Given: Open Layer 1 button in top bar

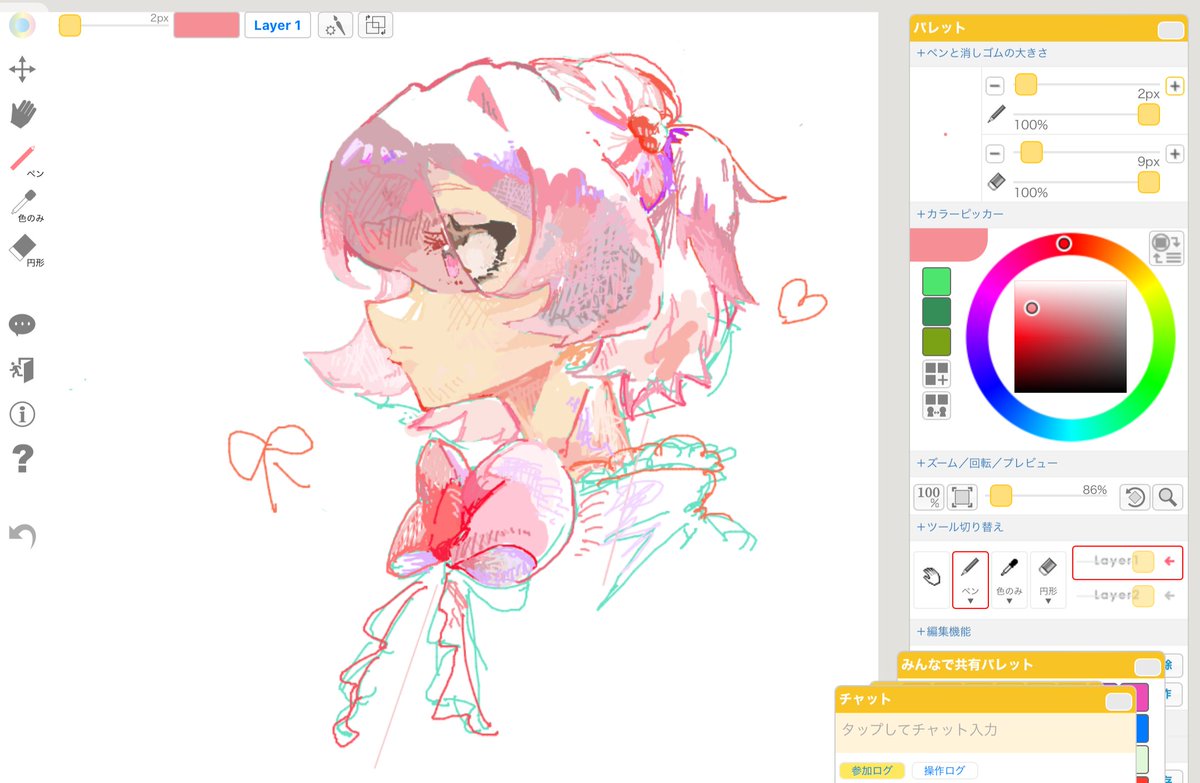Looking at the screenshot, I should coord(277,25).
